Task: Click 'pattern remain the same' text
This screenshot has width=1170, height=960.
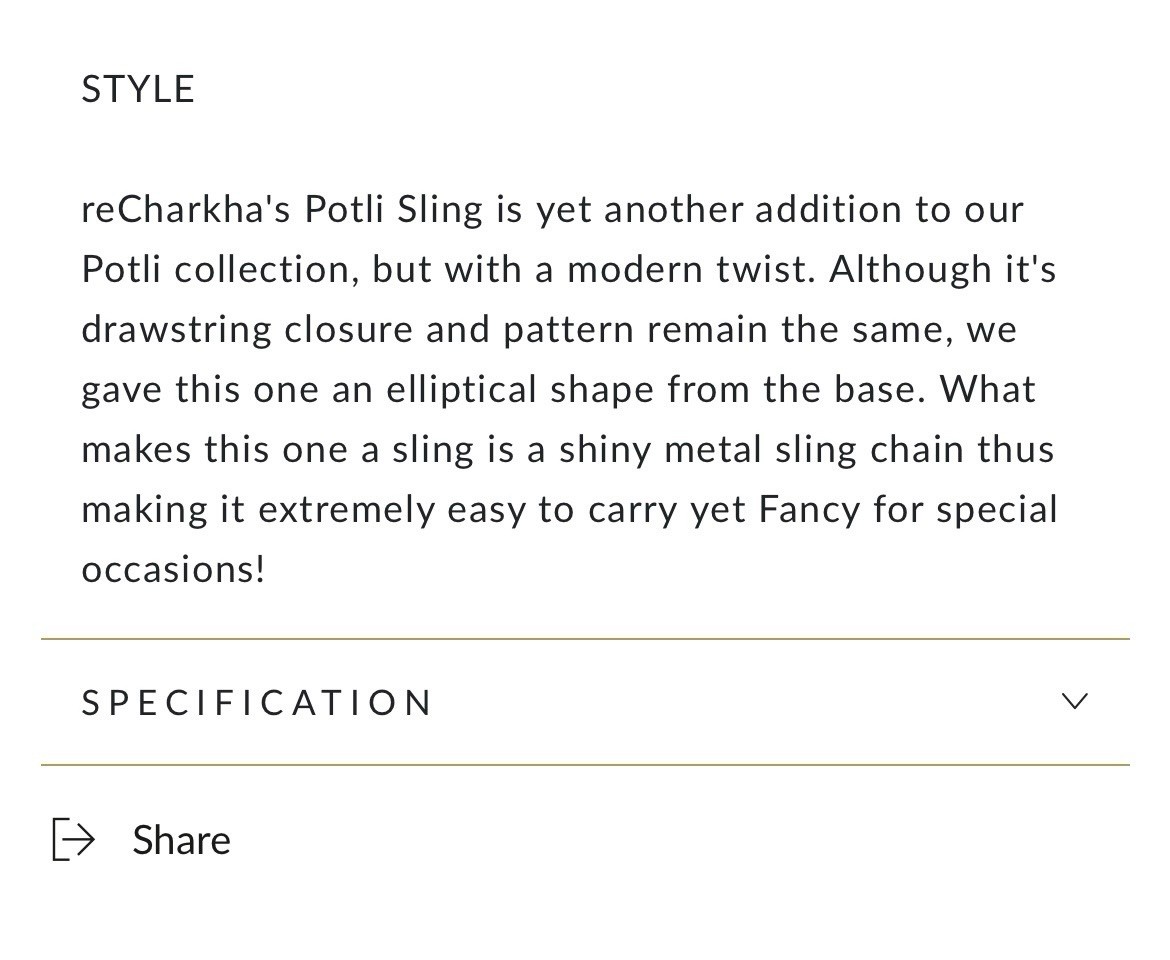Action: tap(726, 330)
